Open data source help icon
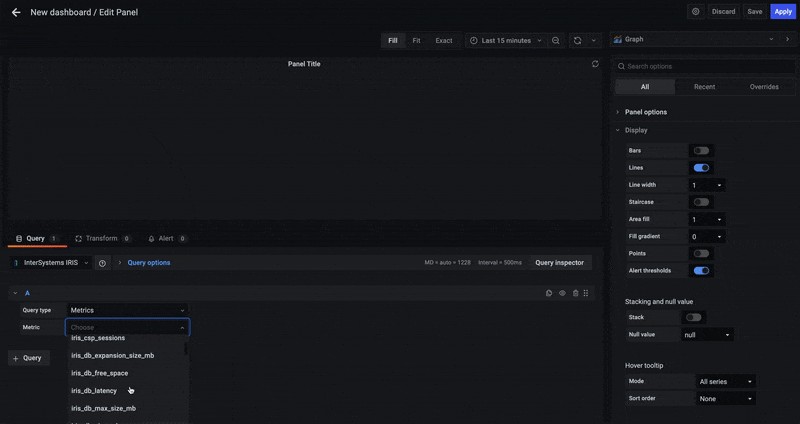The height and width of the screenshot is (424, 800). (x=102, y=263)
